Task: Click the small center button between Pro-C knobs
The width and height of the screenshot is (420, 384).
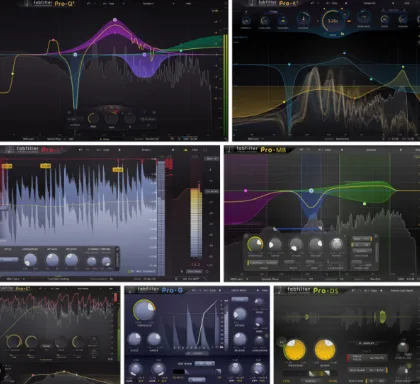Action: tap(46, 346)
